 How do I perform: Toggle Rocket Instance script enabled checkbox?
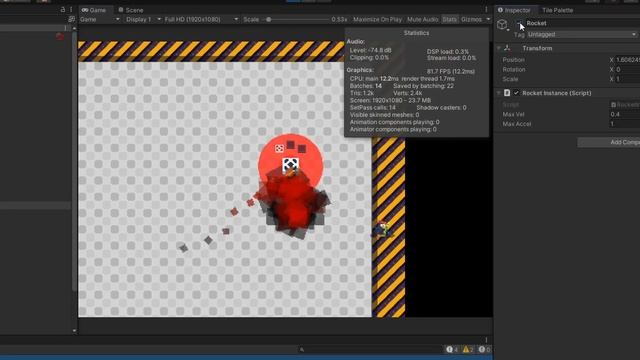[516, 93]
